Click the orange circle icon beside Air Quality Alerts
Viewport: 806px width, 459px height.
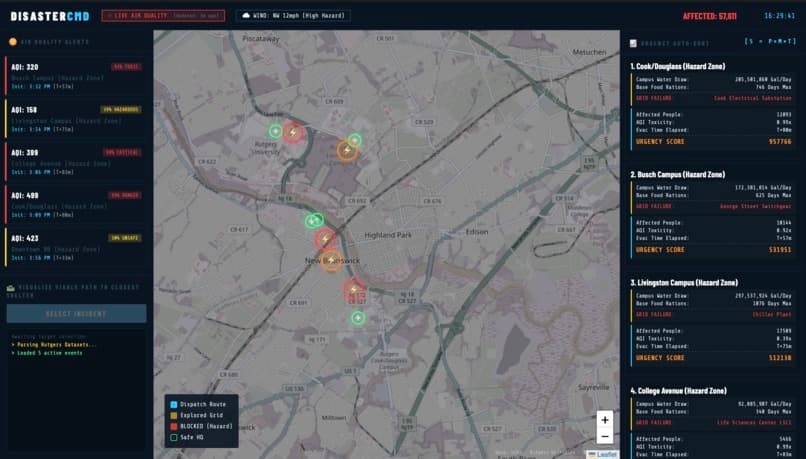pos(13,42)
